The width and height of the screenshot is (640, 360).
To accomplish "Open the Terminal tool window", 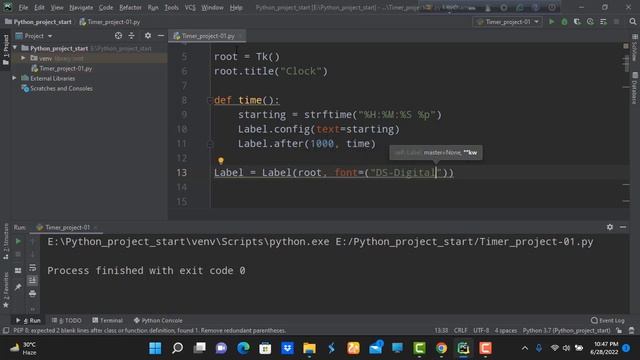I will (107, 320).
